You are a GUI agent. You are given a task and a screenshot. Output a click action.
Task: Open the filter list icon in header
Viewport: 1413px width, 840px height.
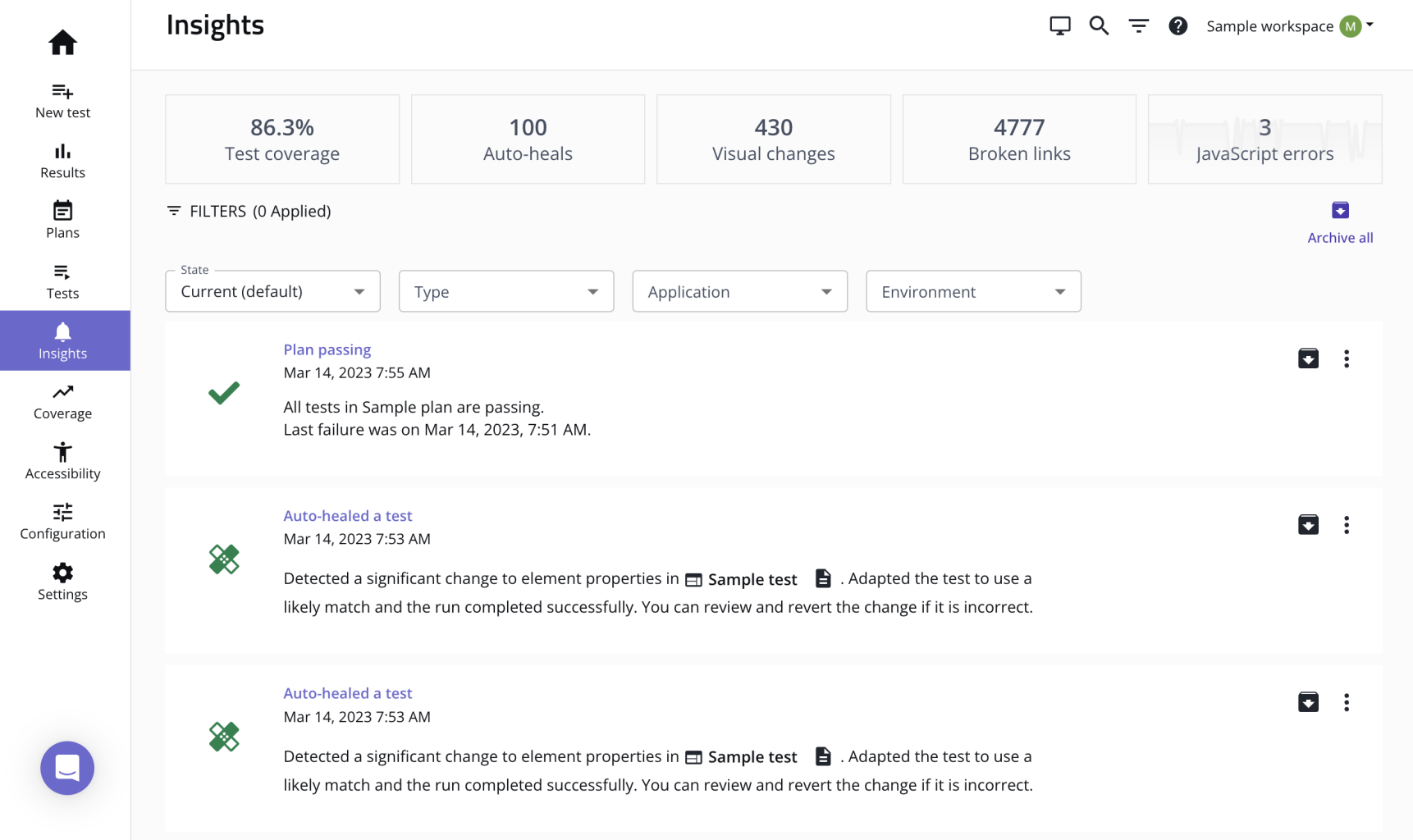click(x=1138, y=26)
